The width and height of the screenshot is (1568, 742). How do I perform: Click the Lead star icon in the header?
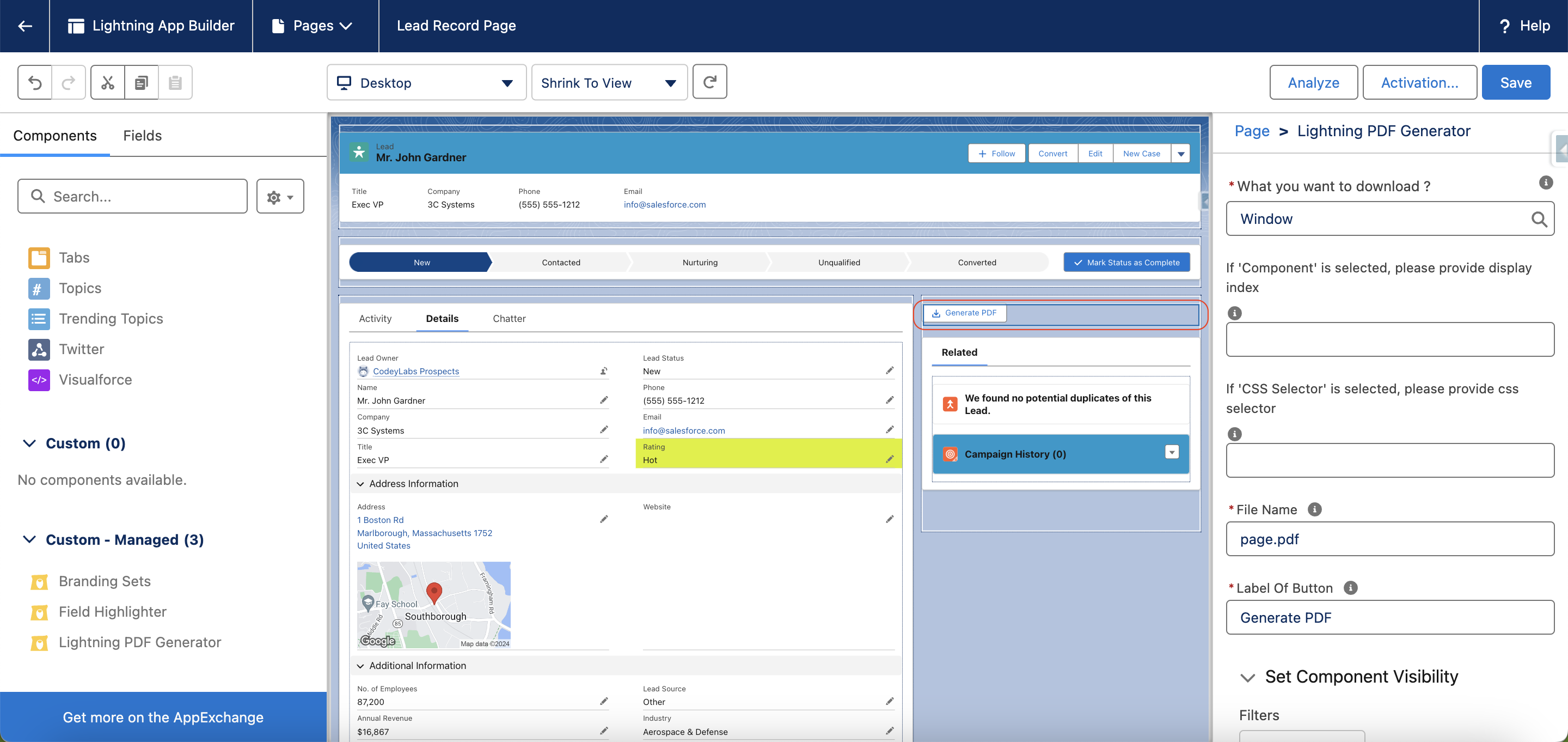coord(359,153)
